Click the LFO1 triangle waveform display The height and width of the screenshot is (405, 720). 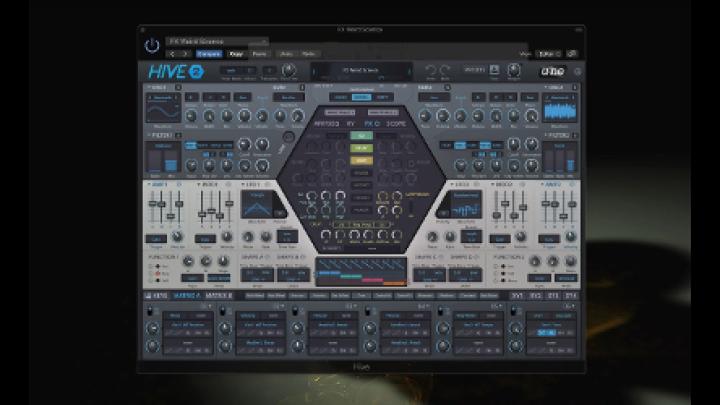(x=257, y=204)
